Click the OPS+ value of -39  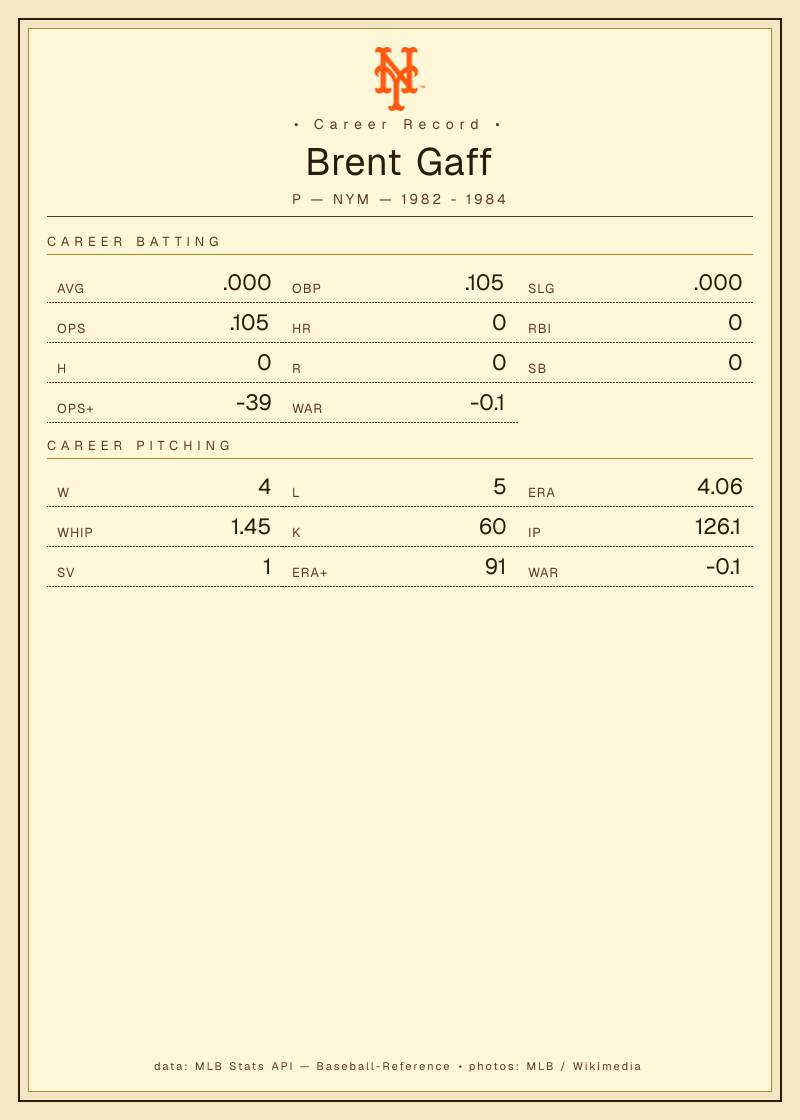(254, 402)
